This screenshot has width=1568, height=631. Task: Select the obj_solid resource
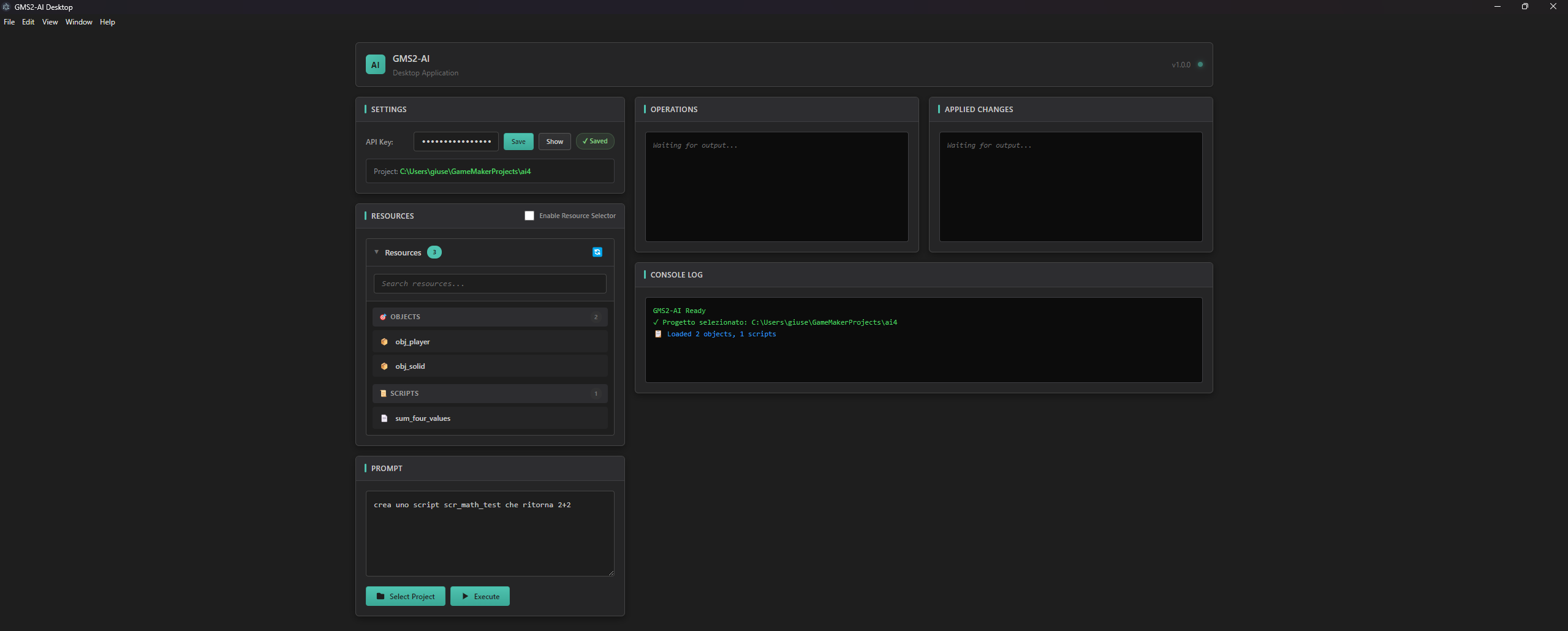click(x=490, y=366)
